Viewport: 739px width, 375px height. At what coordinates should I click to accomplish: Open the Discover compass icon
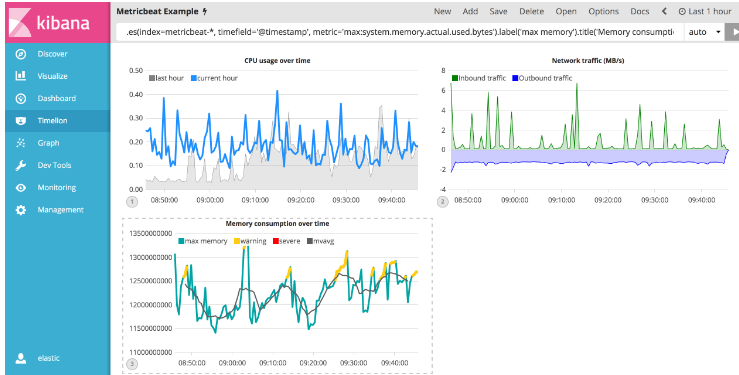coord(21,54)
